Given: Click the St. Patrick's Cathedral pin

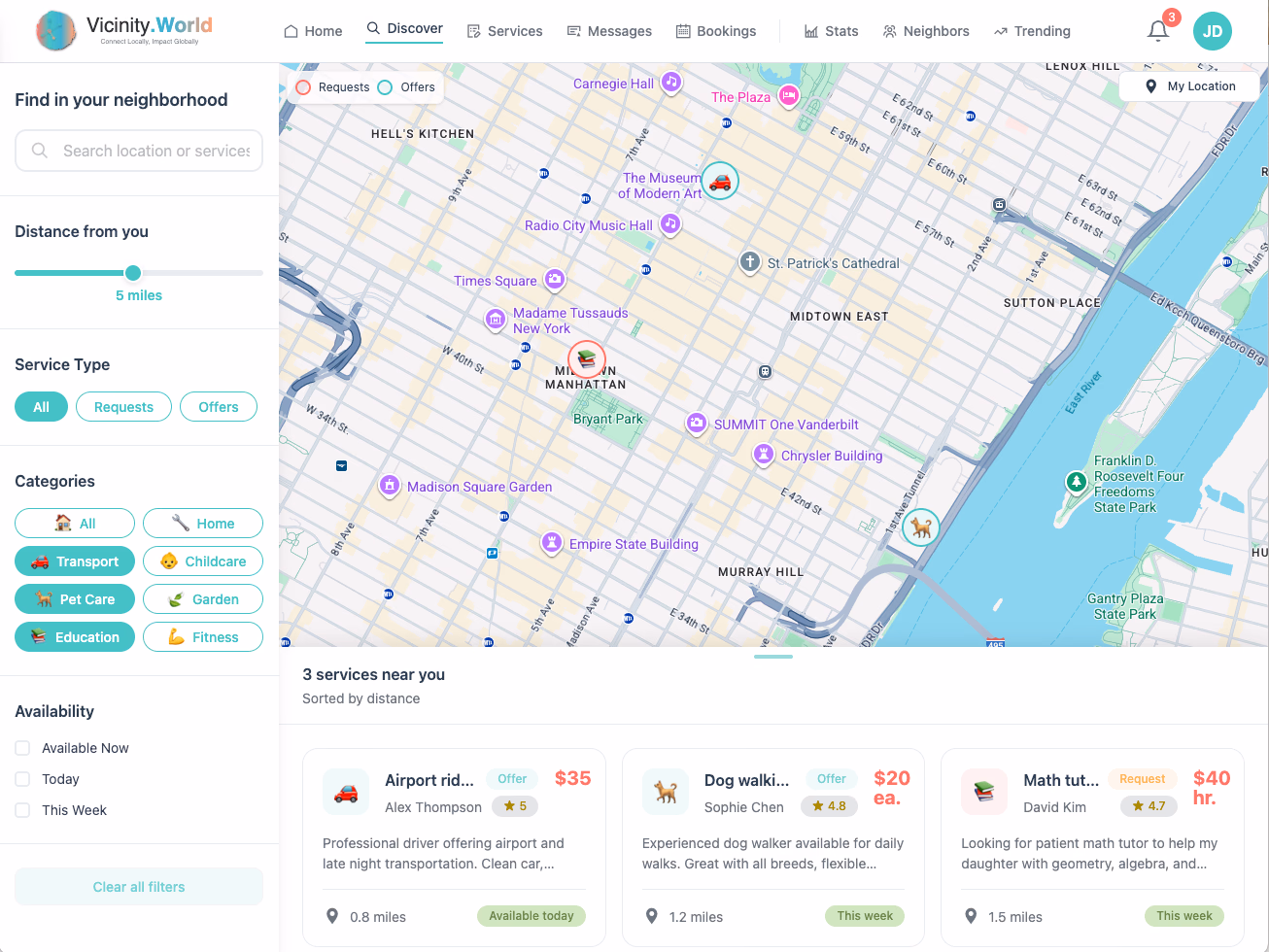Looking at the screenshot, I should pos(749,262).
